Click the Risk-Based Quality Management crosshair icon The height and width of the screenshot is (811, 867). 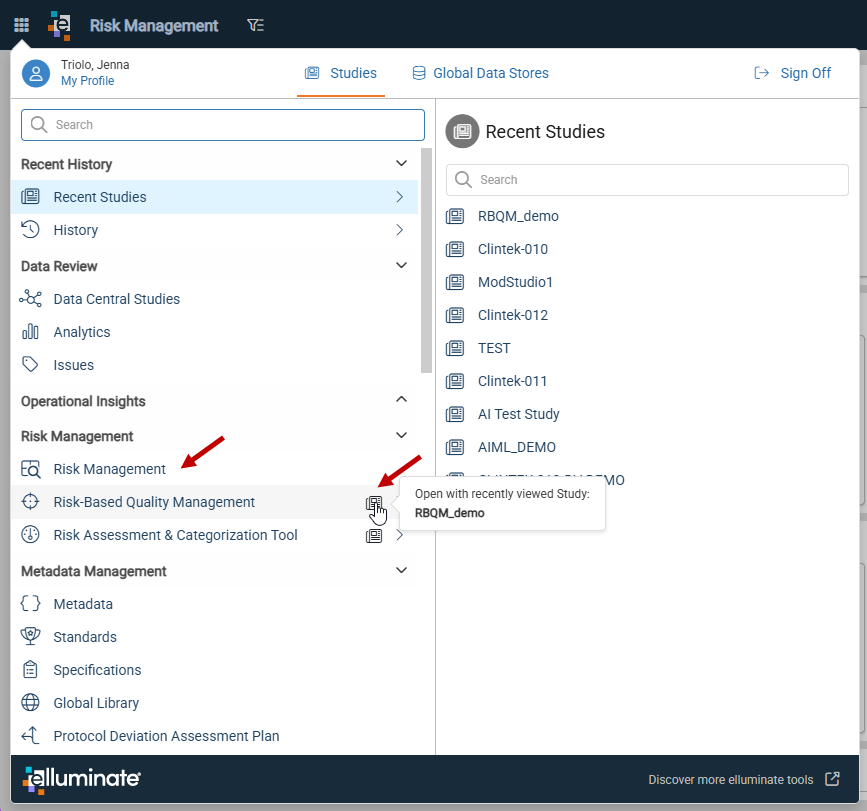click(30, 501)
